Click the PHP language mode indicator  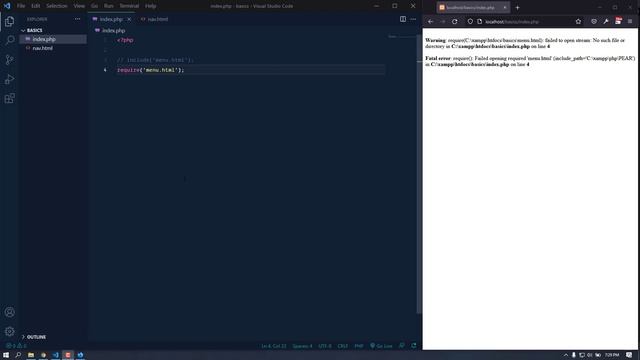(359, 346)
